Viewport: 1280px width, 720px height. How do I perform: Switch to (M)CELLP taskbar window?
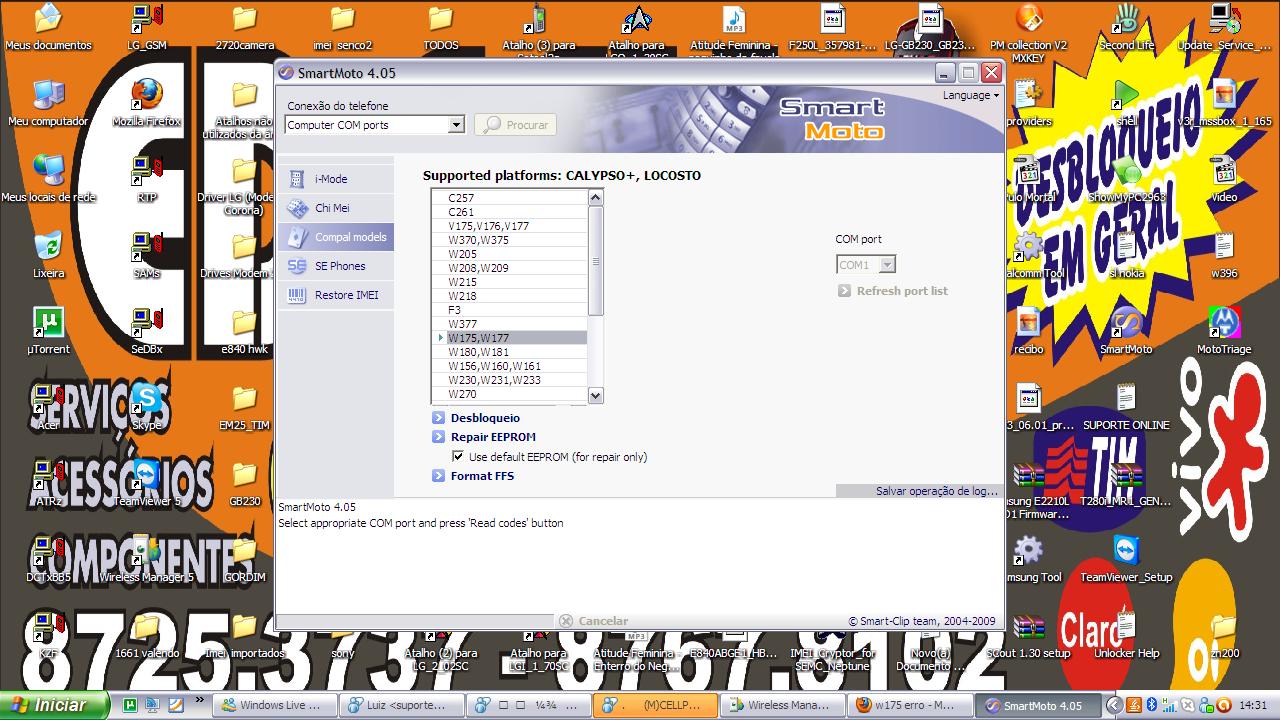[655, 705]
